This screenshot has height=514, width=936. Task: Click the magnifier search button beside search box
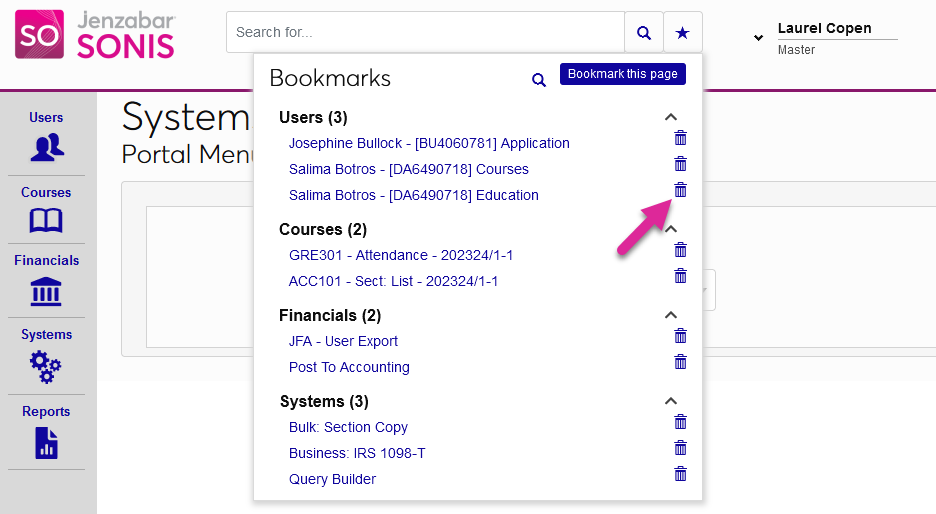[x=643, y=33]
